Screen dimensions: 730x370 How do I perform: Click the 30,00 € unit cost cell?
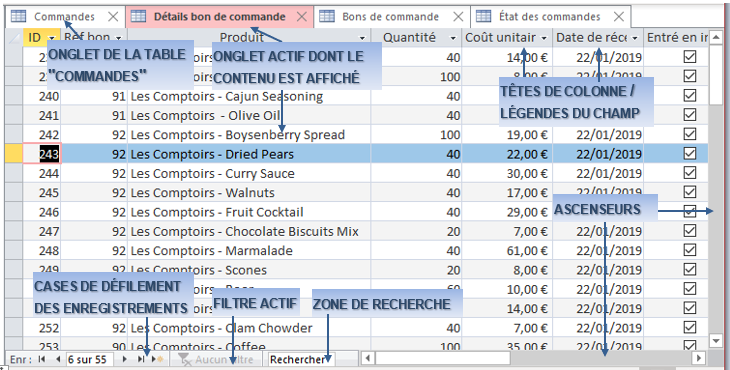507,174
